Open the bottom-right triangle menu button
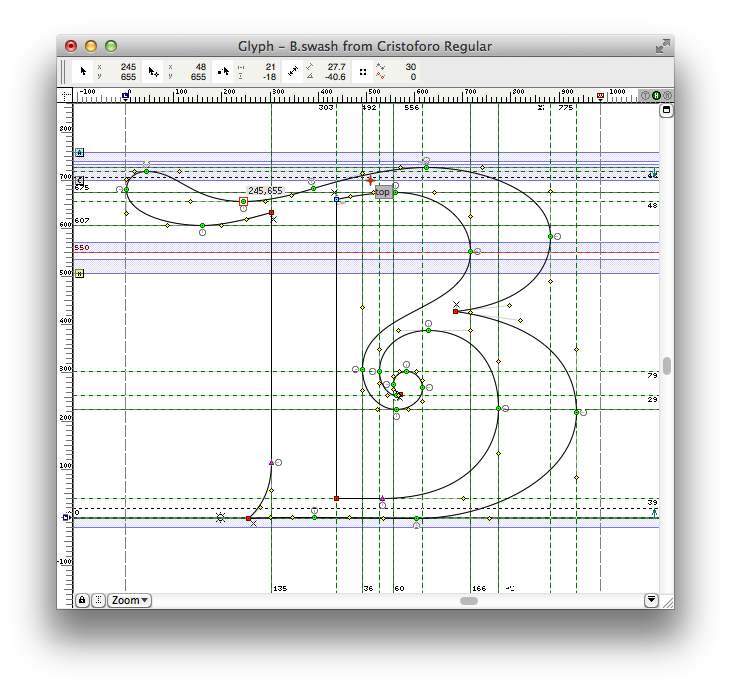The width and height of the screenshot is (731, 688). [651, 600]
